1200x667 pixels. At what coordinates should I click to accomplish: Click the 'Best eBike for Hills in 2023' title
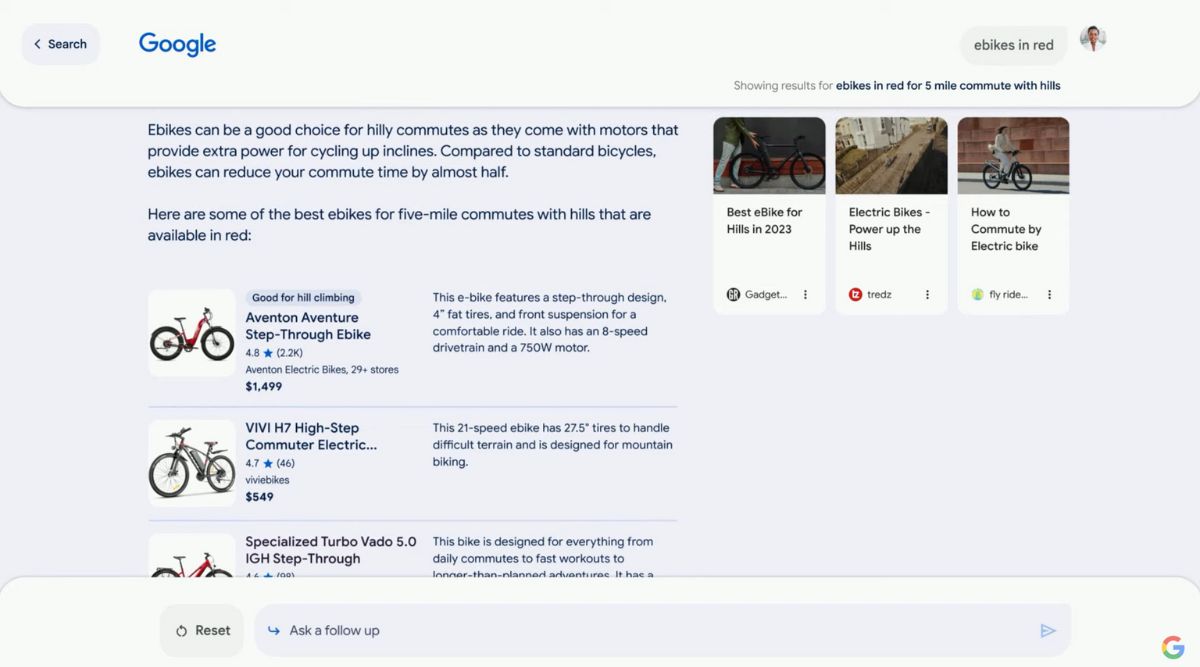765,221
